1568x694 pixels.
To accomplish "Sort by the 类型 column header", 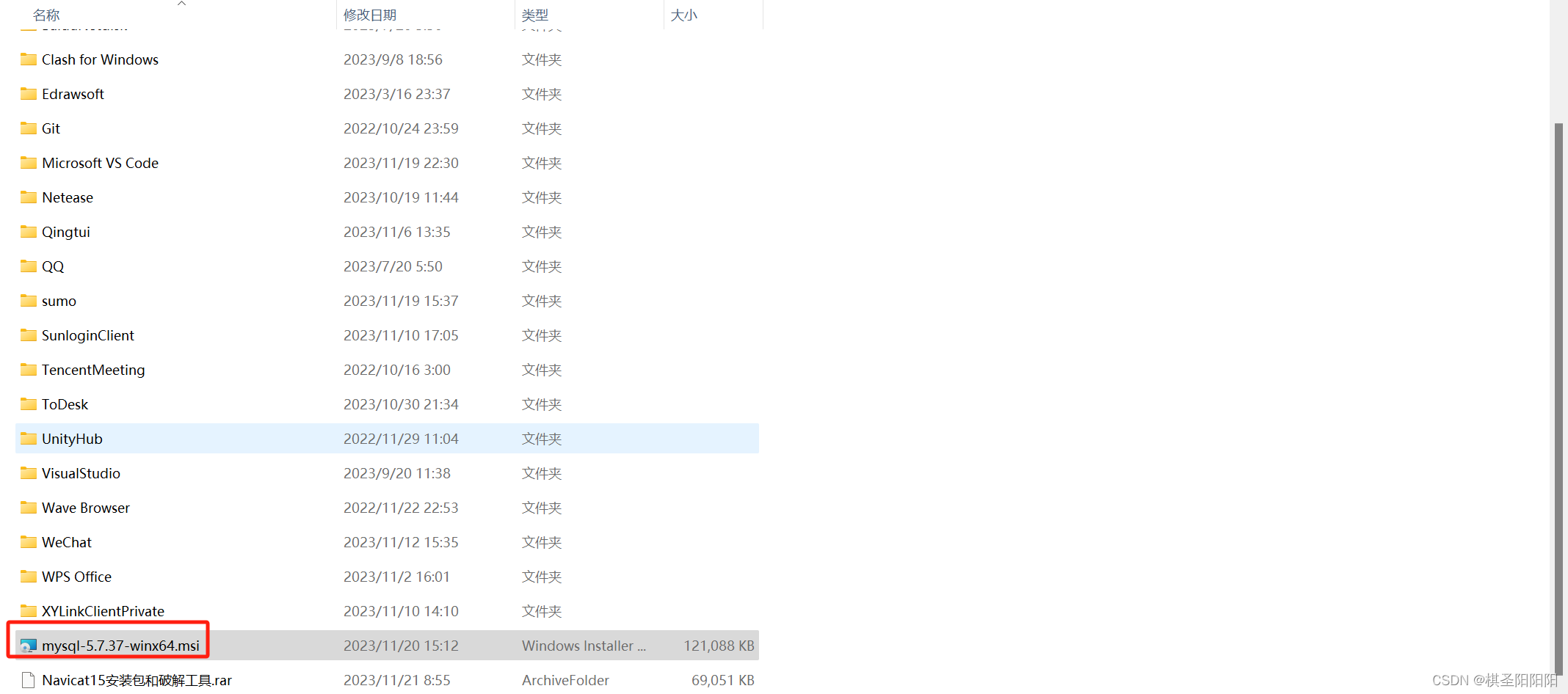I will [x=535, y=15].
